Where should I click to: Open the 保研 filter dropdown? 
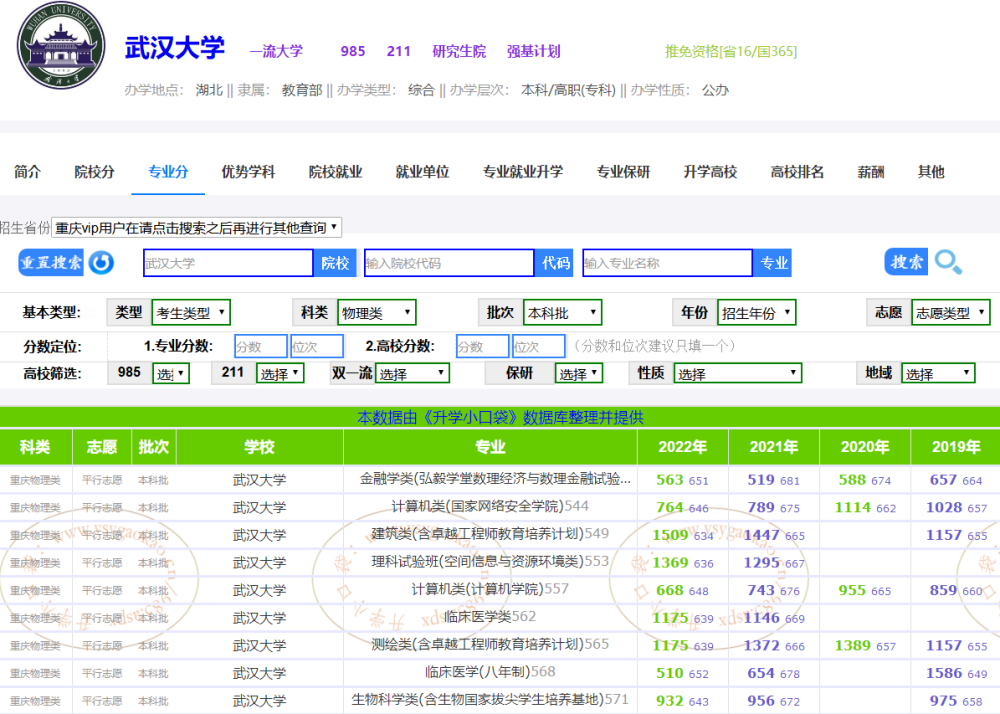pos(579,373)
